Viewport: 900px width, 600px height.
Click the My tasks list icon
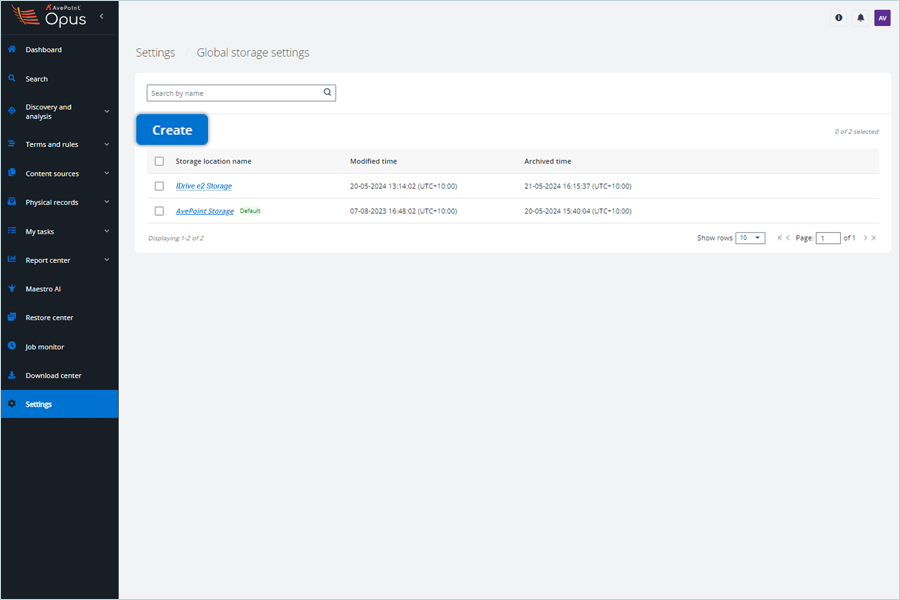[11, 231]
